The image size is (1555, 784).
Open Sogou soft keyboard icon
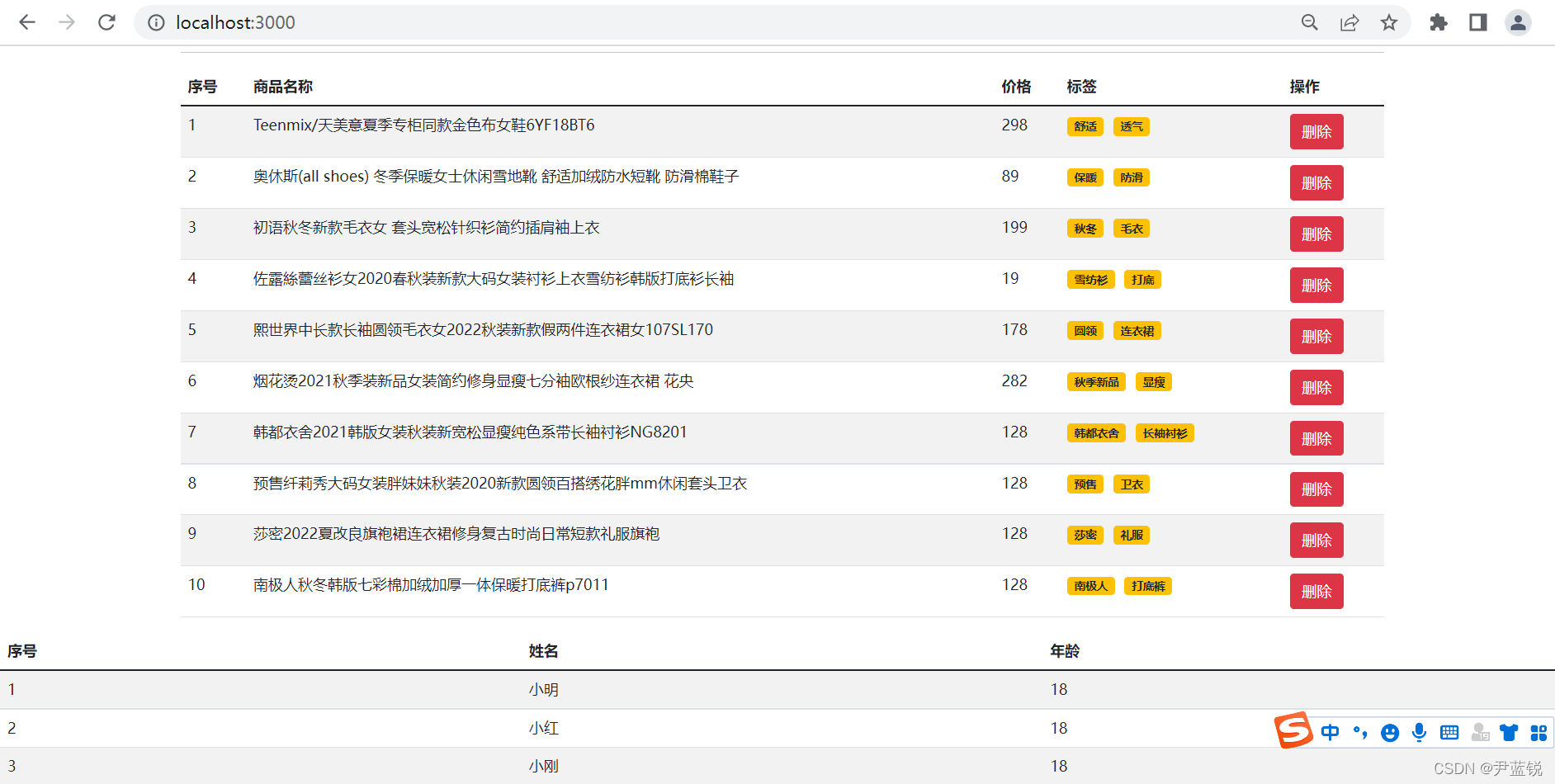(1449, 732)
